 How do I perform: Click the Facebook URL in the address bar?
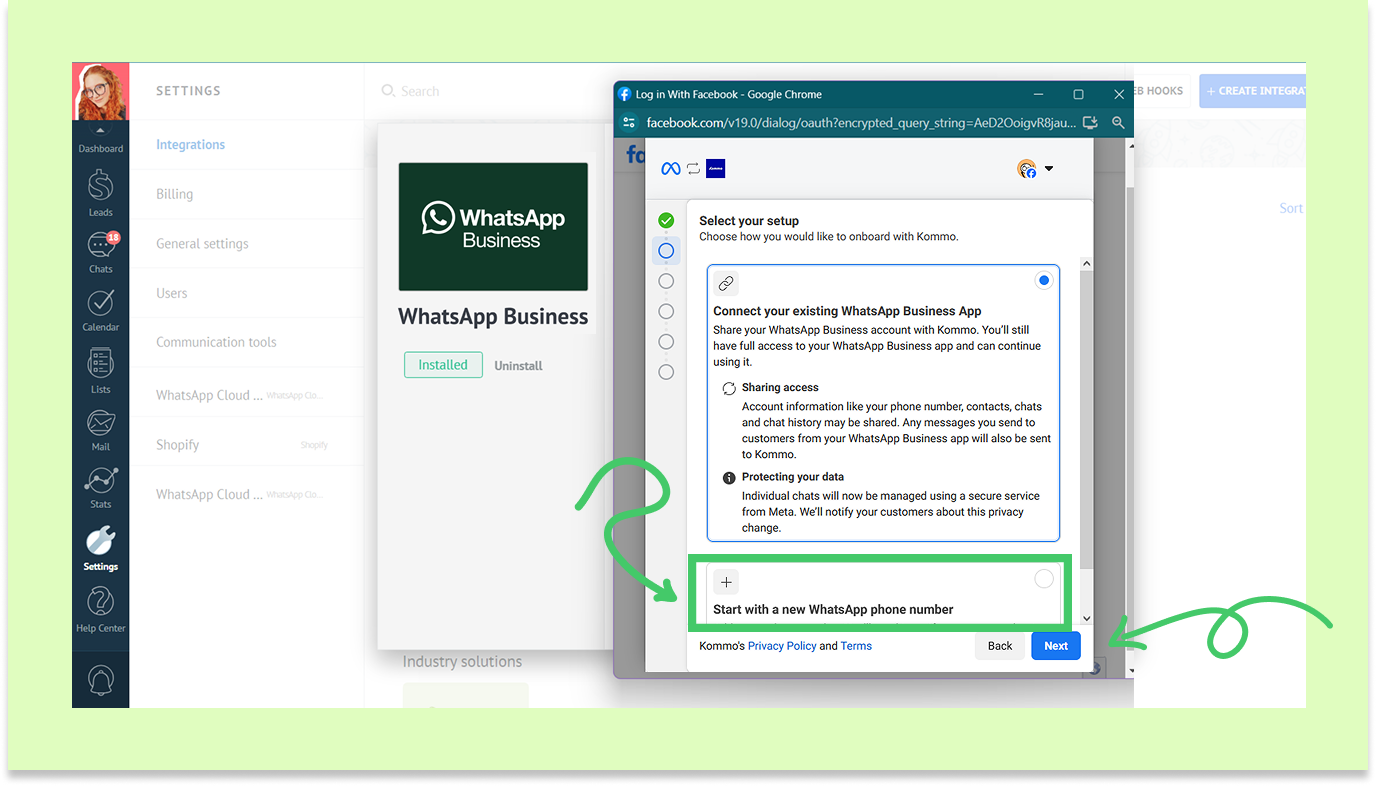pos(861,123)
